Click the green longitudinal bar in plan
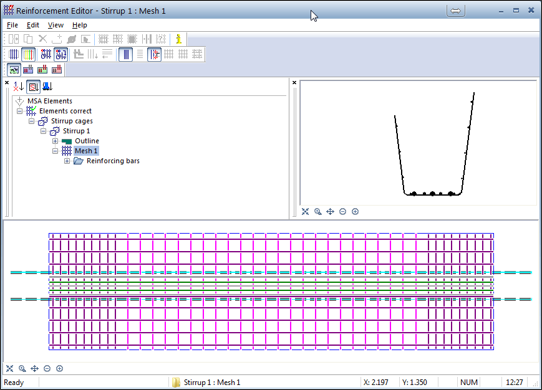Image resolution: width=542 pixels, height=390 pixels. click(x=271, y=283)
